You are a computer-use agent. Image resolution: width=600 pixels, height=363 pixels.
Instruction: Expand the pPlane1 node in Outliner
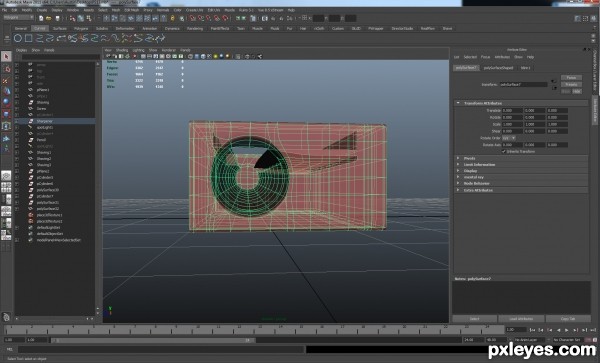[x=17, y=90]
